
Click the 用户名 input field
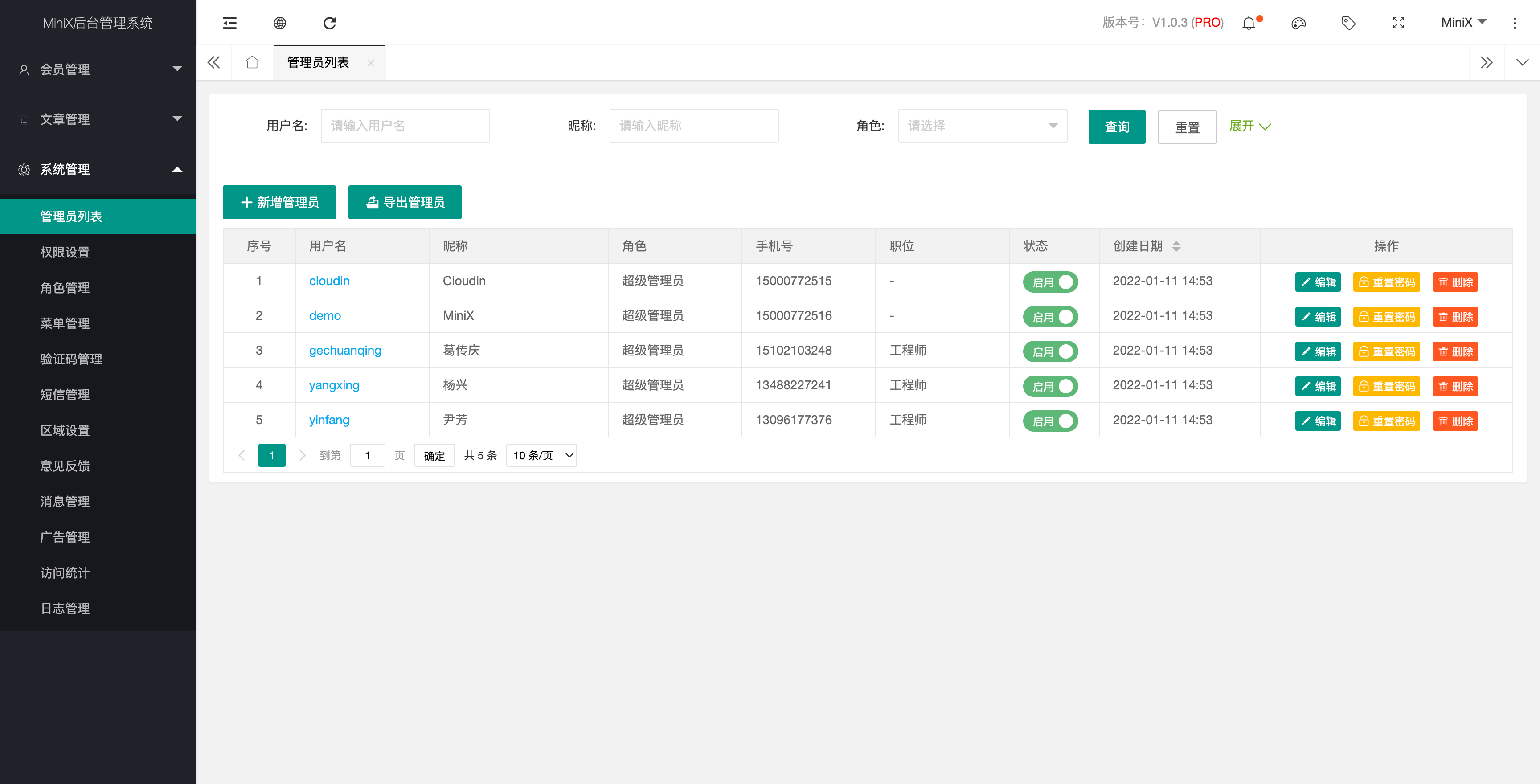[405, 126]
